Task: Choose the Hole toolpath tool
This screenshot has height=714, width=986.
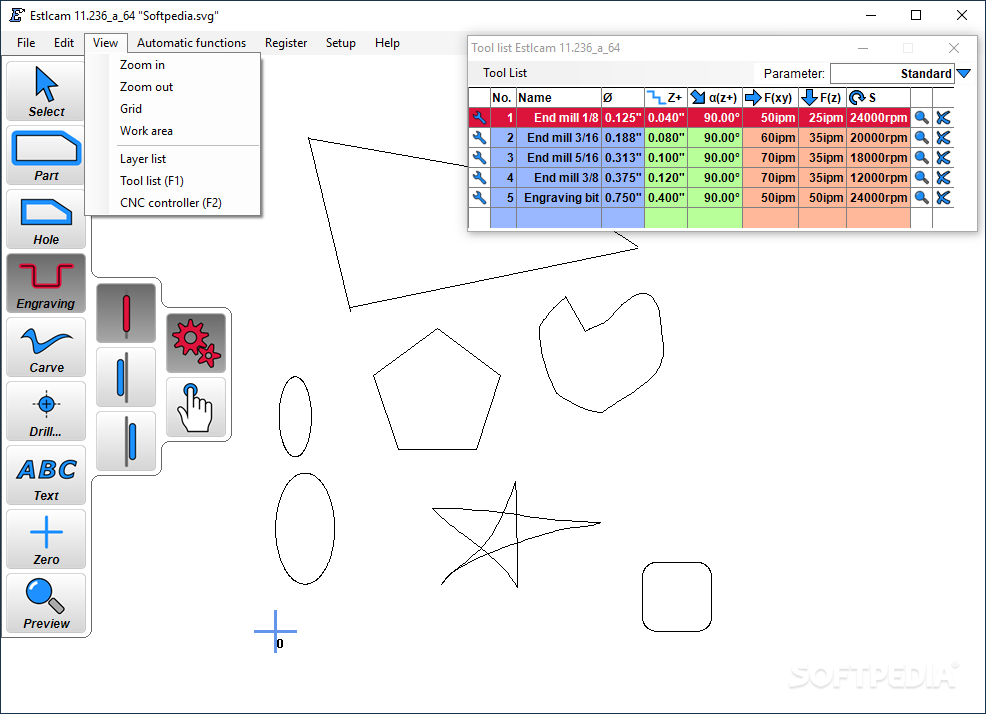Action: click(46, 220)
